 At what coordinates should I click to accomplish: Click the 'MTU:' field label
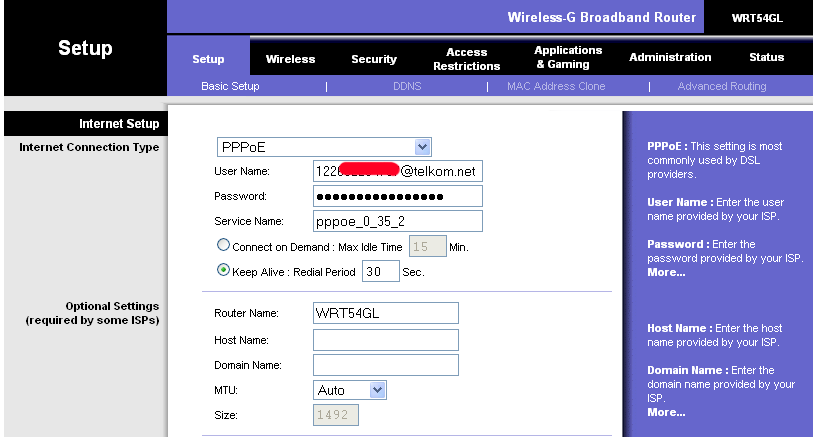pos(226,390)
